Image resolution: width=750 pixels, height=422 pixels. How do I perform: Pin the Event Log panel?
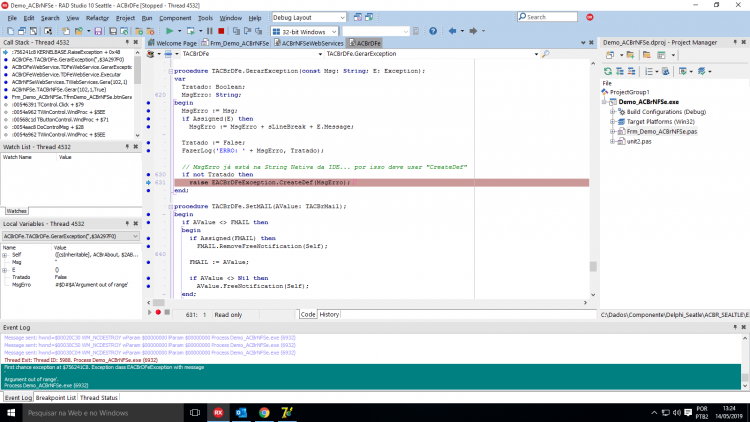[735, 327]
